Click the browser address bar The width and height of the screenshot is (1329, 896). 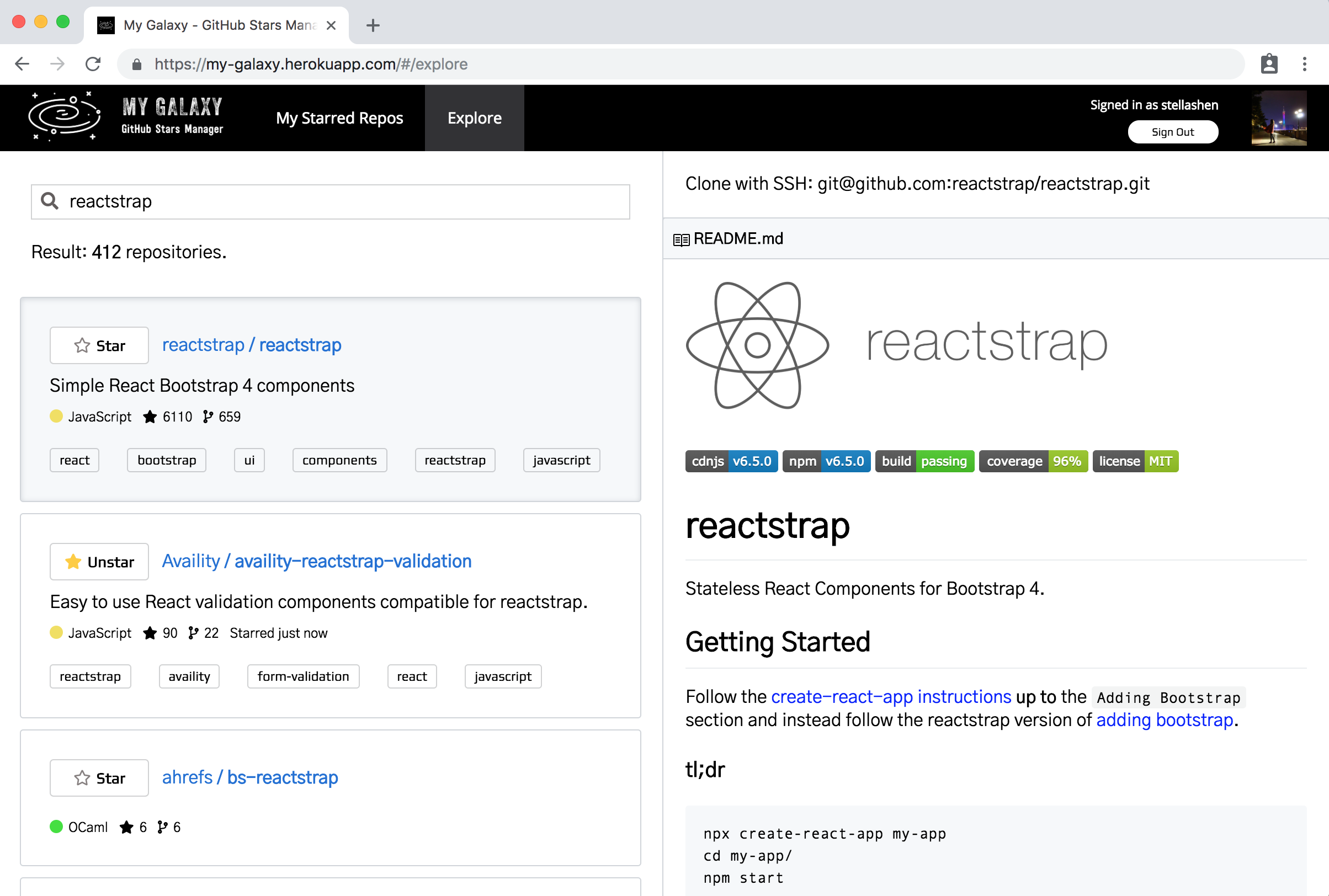[680, 64]
